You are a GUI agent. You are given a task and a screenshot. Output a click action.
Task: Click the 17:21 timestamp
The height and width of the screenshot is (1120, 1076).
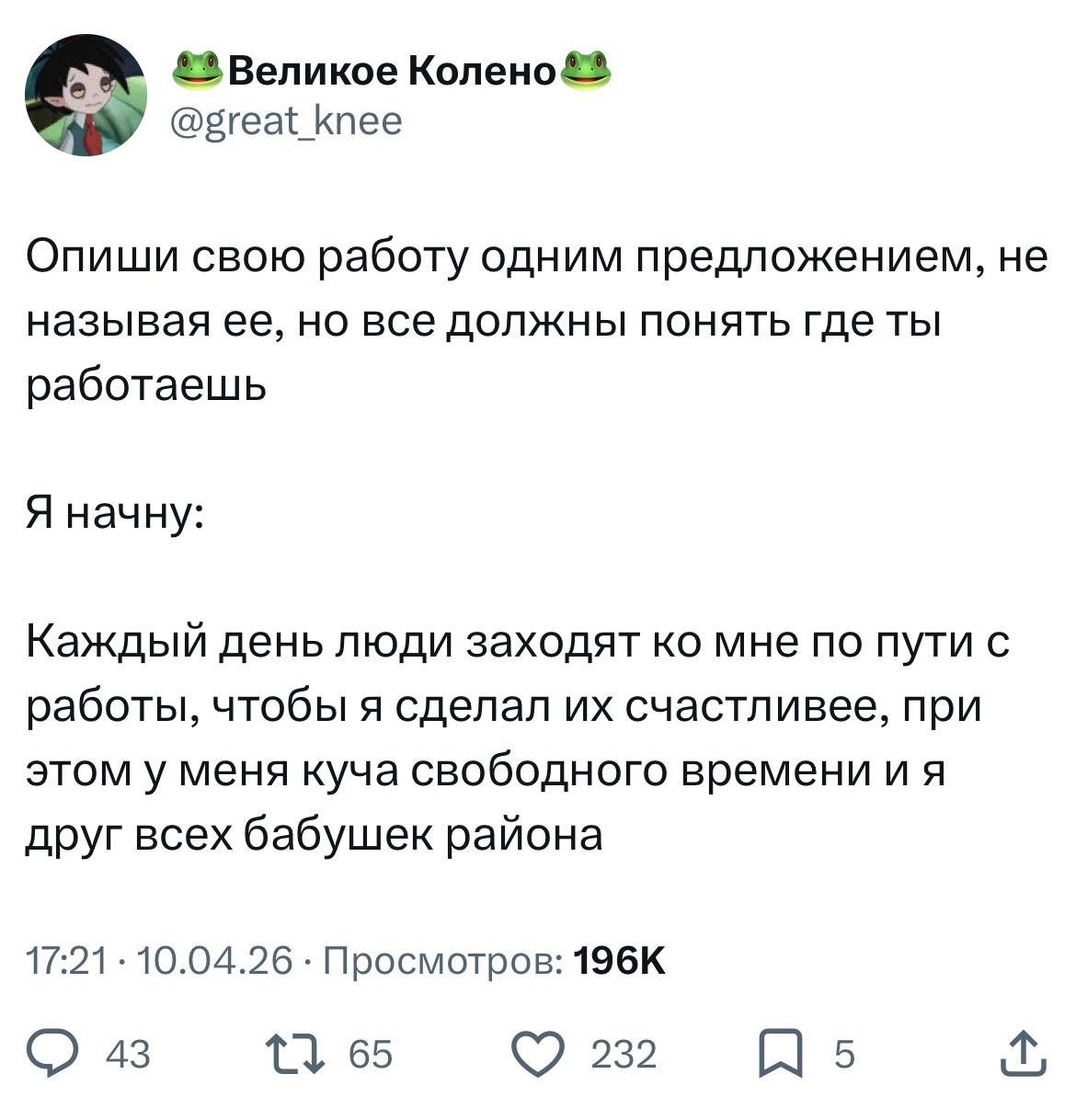[70, 962]
